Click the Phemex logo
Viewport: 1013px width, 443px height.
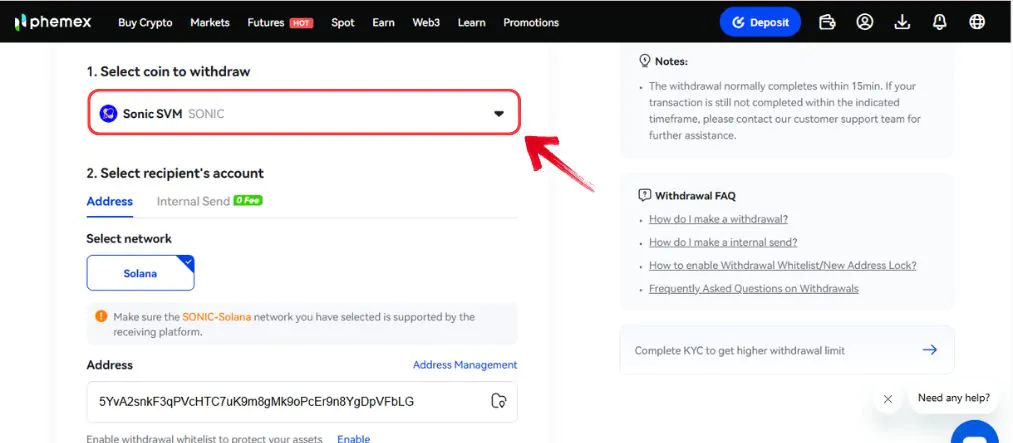pyautogui.click(x=53, y=23)
